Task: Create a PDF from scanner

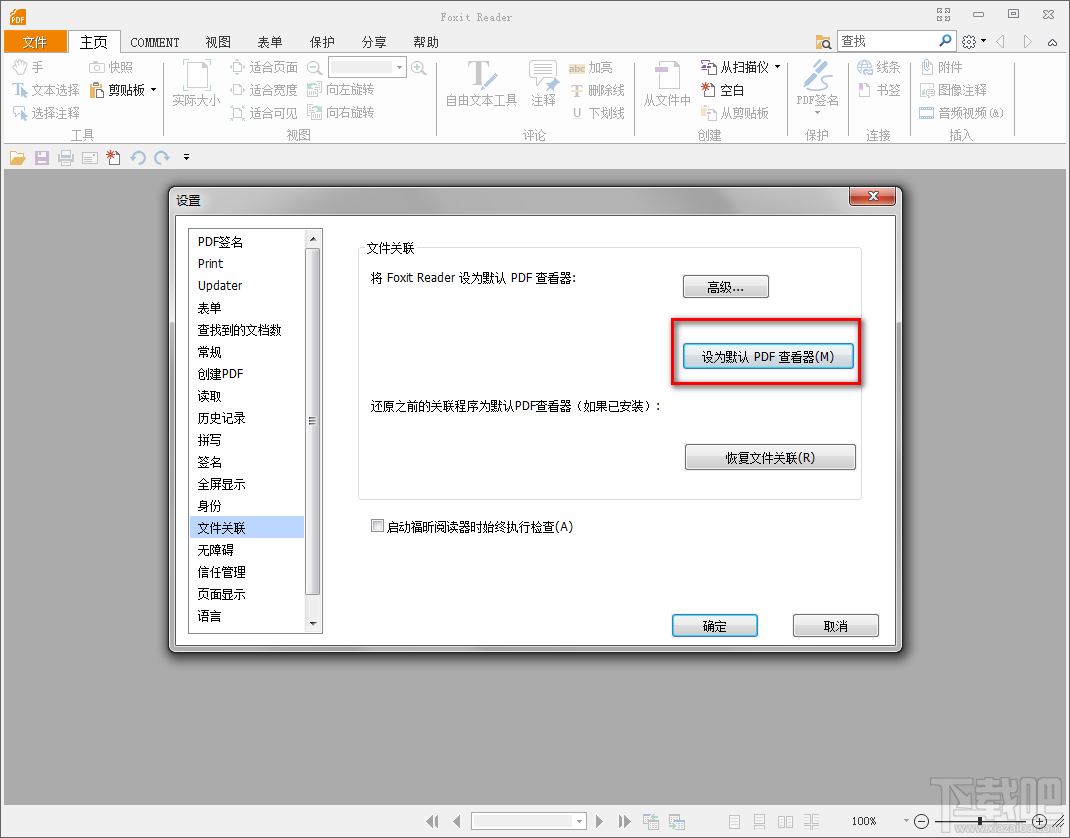Action: point(740,67)
